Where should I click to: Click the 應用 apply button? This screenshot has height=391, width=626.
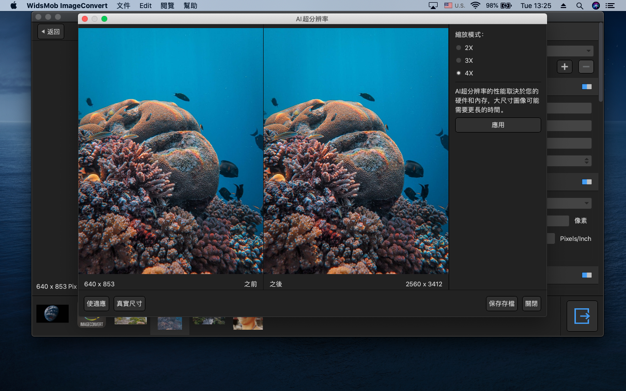498,125
